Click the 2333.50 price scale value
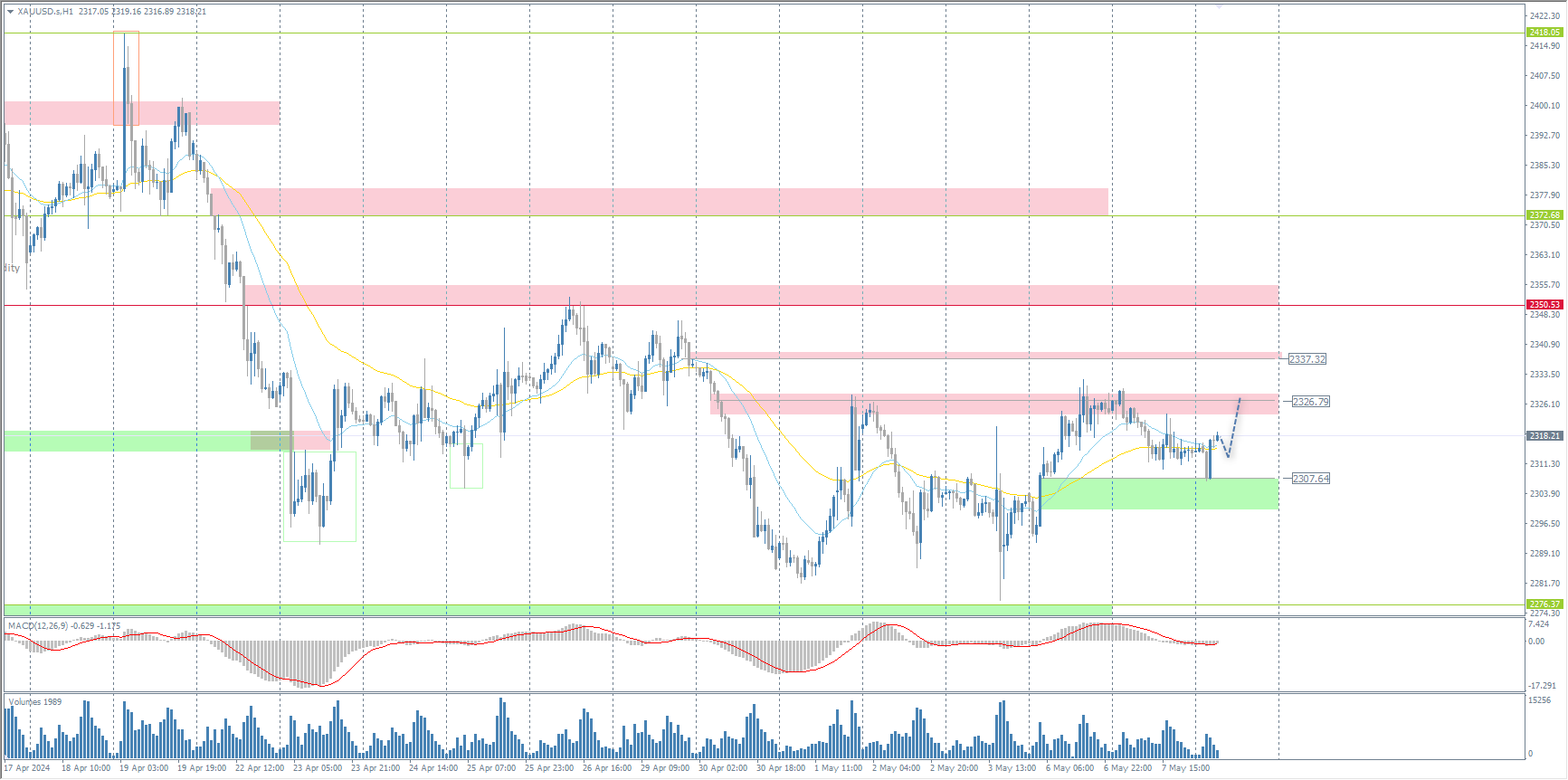1568x780 pixels. [1544, 375]
